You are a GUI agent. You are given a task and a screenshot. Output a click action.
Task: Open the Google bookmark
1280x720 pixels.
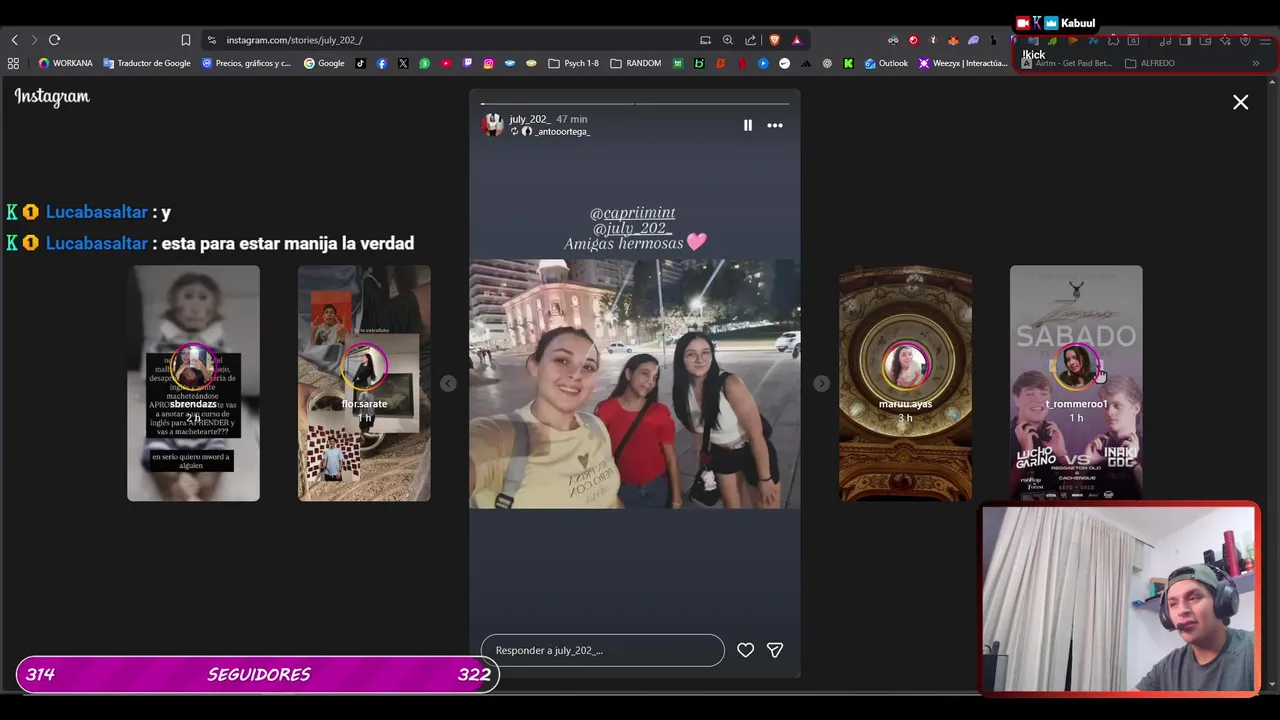[x=324, y=63]
